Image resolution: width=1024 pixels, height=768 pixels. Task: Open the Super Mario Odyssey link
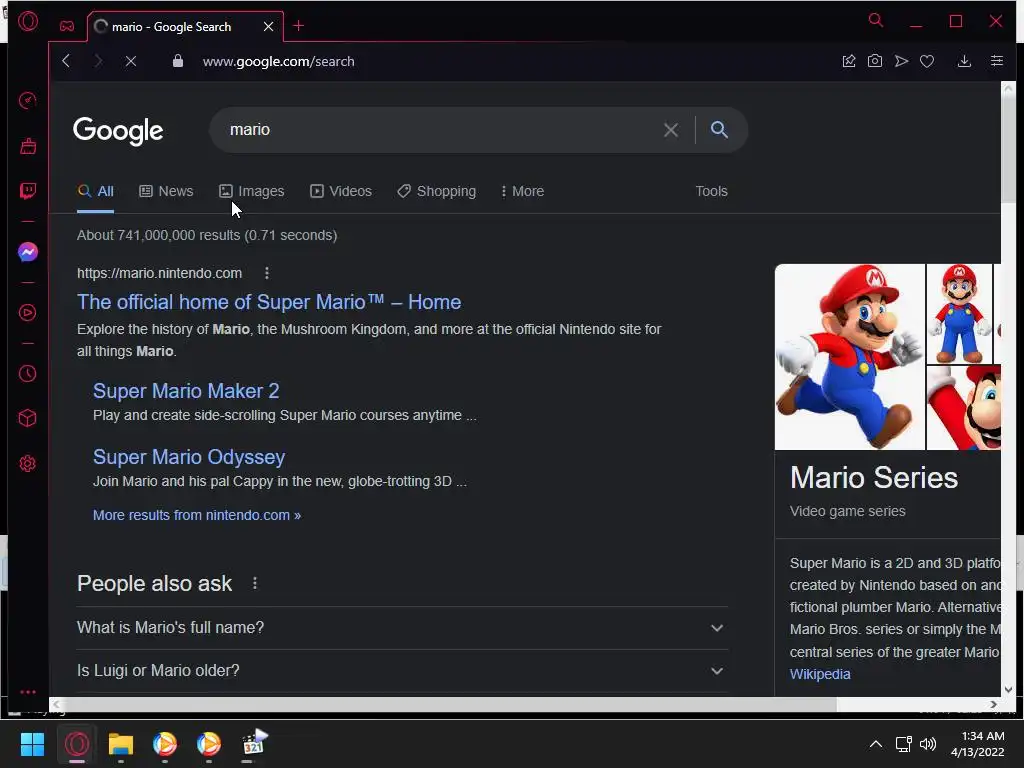[x=189, y=456]
